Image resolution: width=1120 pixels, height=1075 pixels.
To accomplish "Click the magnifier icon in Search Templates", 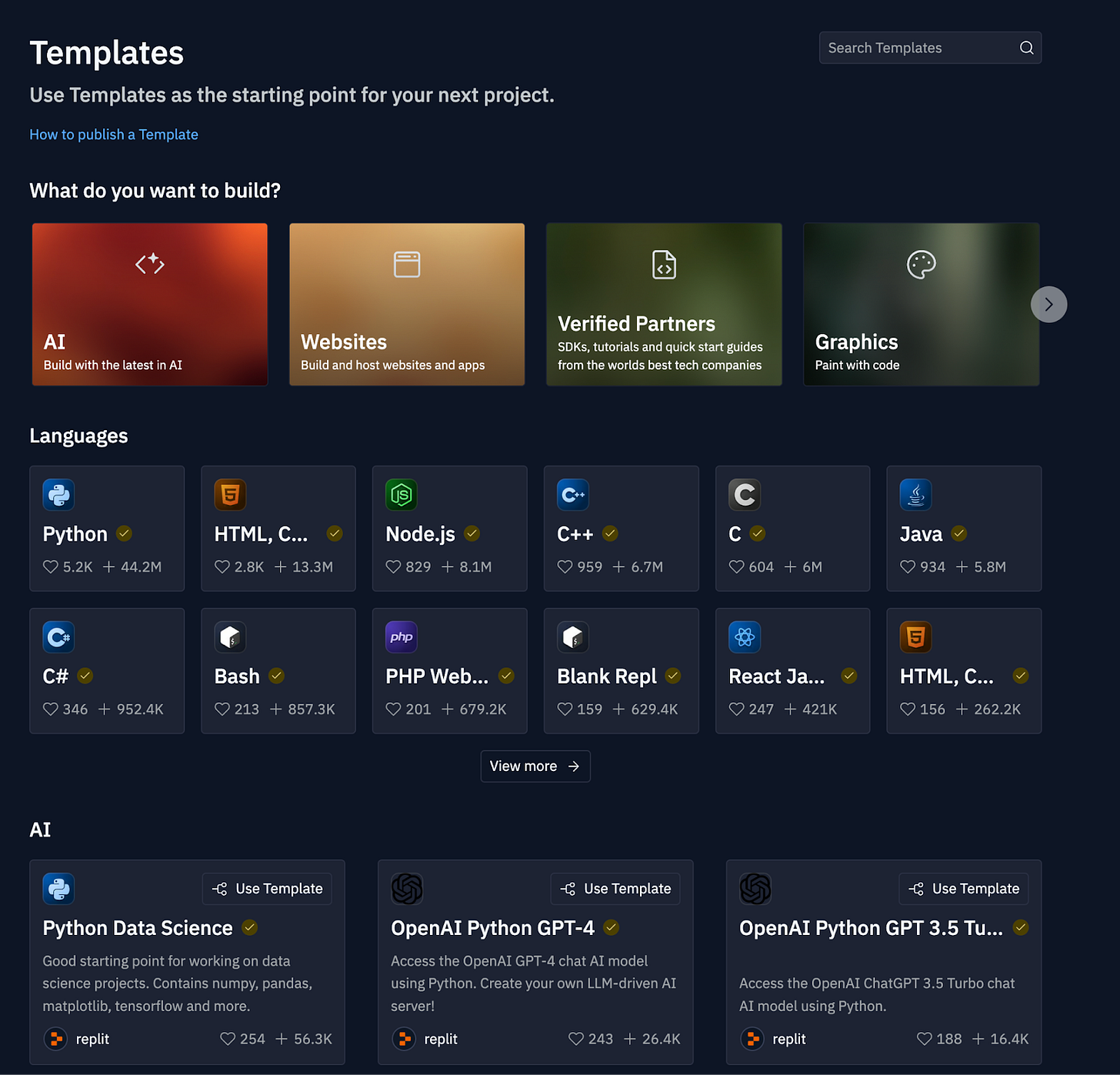I will (x=1026, y=48).
